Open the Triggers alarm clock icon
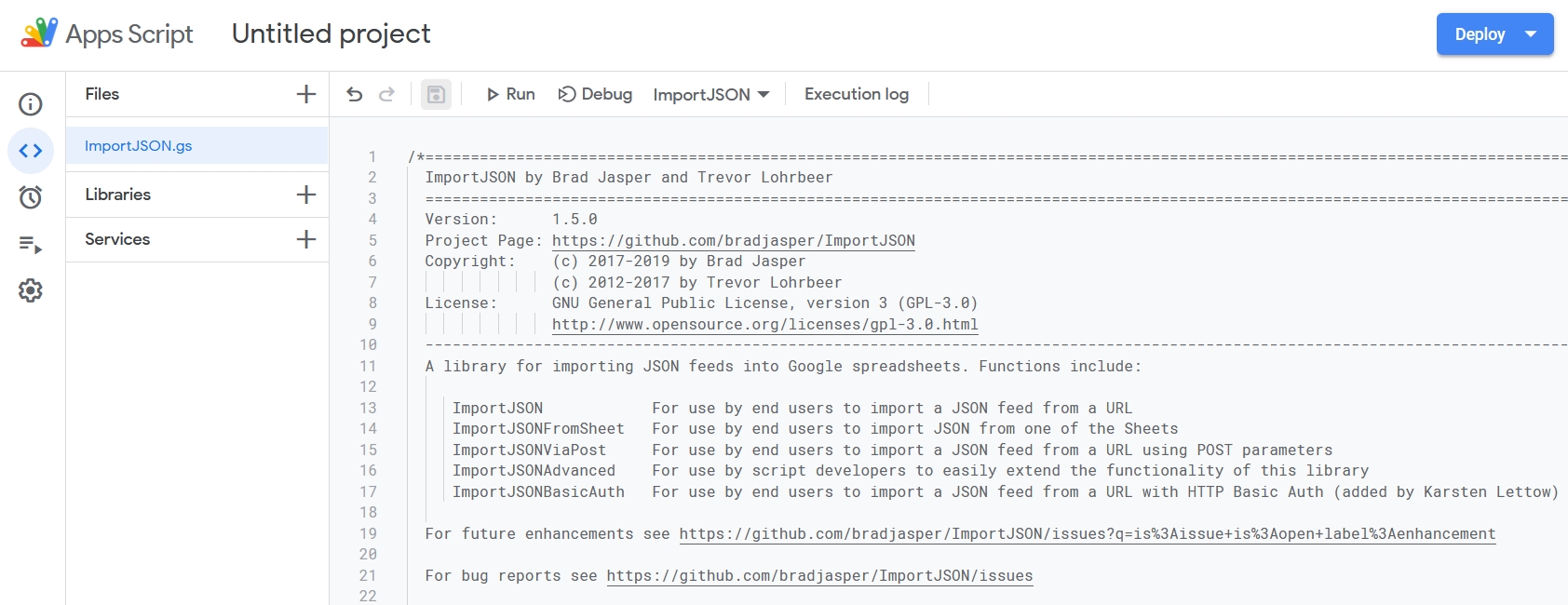Image resolution: width=1568 pixels, height=605 pixels. (x=31, y=197)
